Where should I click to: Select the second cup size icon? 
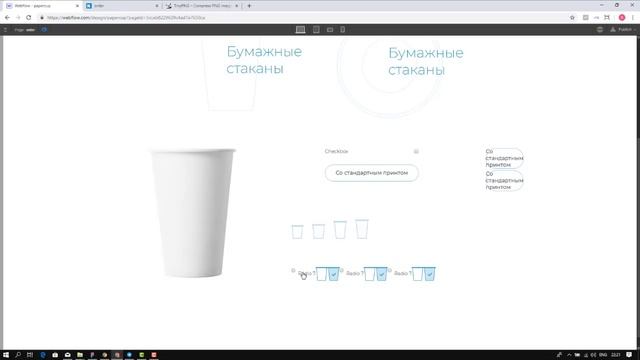pyautogui.click(x=318, y=231)
